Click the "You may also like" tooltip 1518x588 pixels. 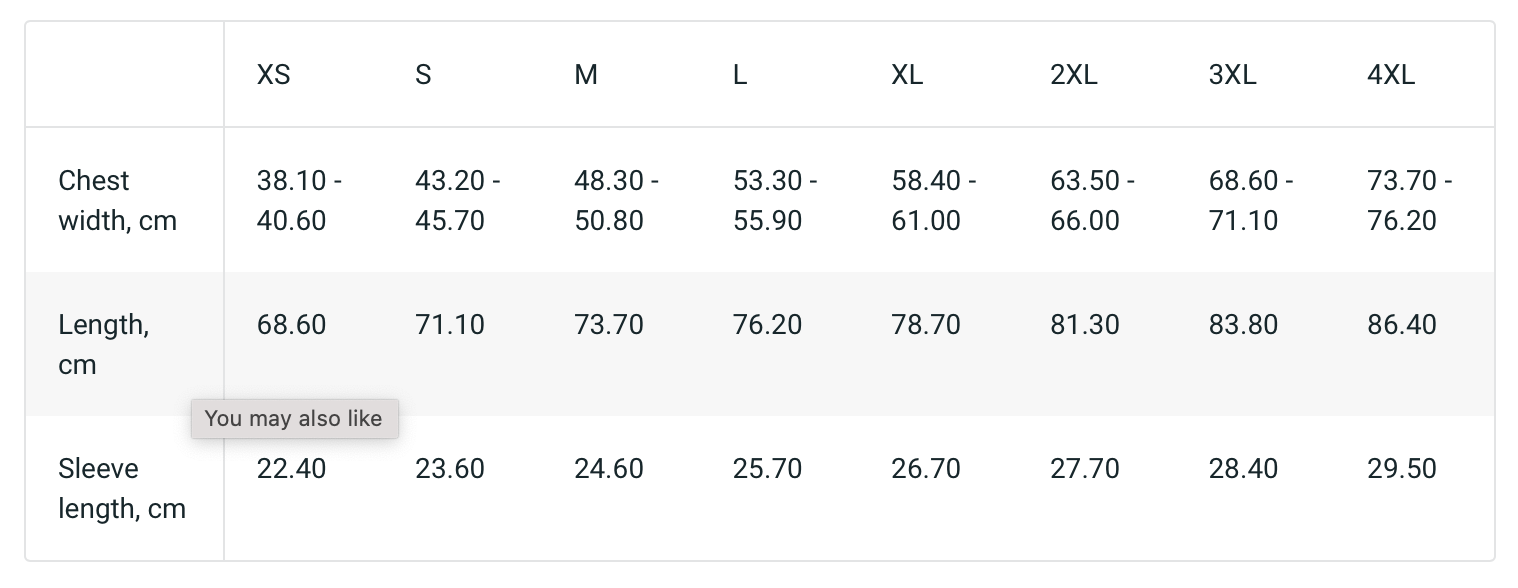click(x=294, y=419)
